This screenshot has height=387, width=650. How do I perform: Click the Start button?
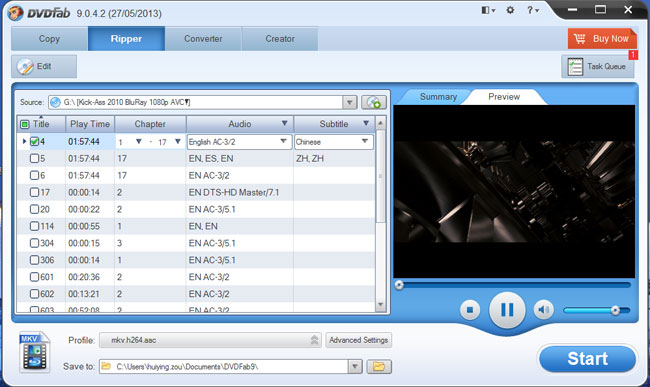pyautogui.click(x=587, y=358)
